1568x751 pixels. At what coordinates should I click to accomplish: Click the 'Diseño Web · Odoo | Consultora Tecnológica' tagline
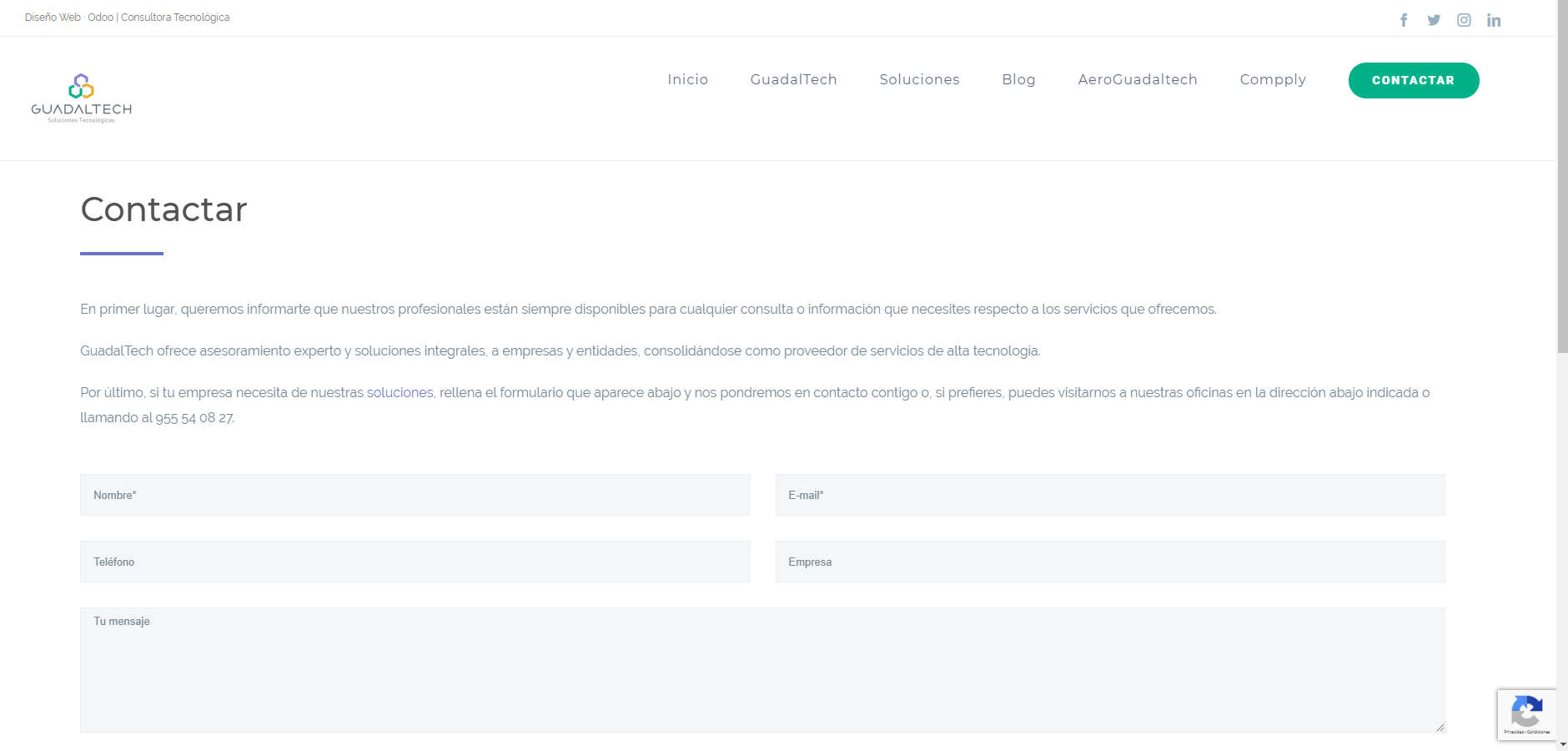coord(127,18)
